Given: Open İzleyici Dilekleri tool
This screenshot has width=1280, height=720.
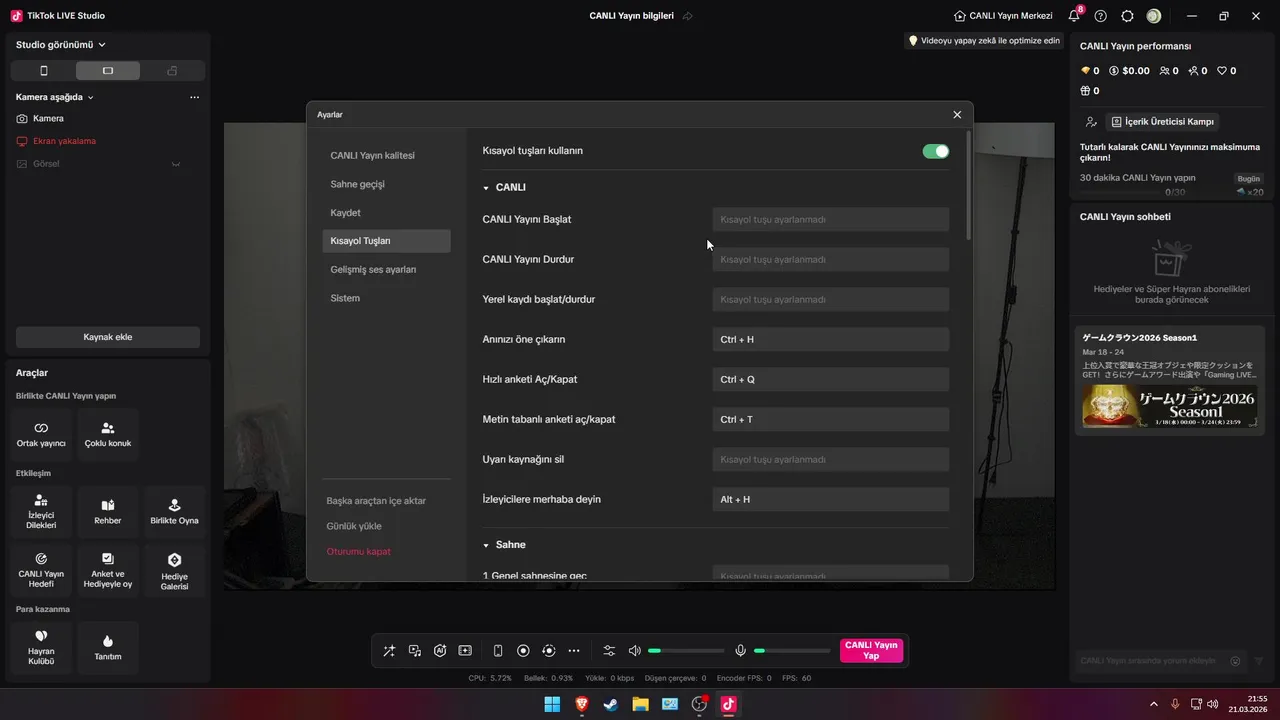Looking at the screenshot, I should [x=41, y=511].
